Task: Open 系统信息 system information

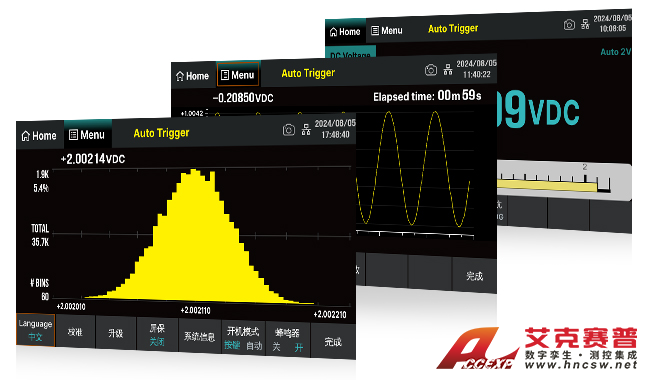Action: (x=199, y=336)
